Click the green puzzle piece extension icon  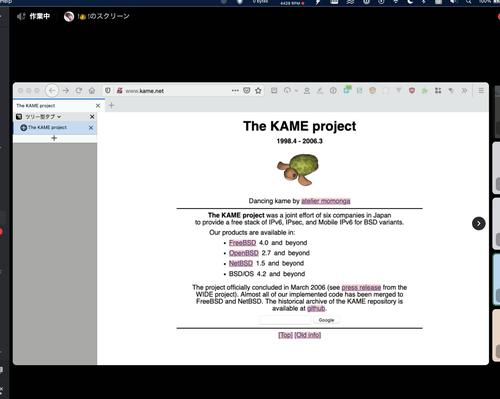pyautogui.click(x=425, y=90)
